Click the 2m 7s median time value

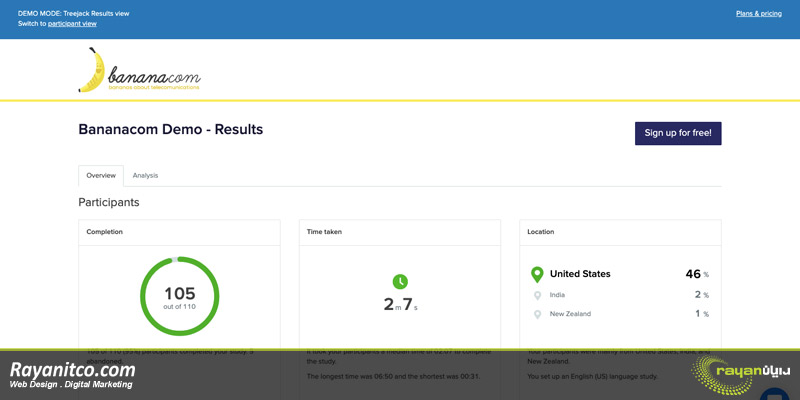coord(400,305)
